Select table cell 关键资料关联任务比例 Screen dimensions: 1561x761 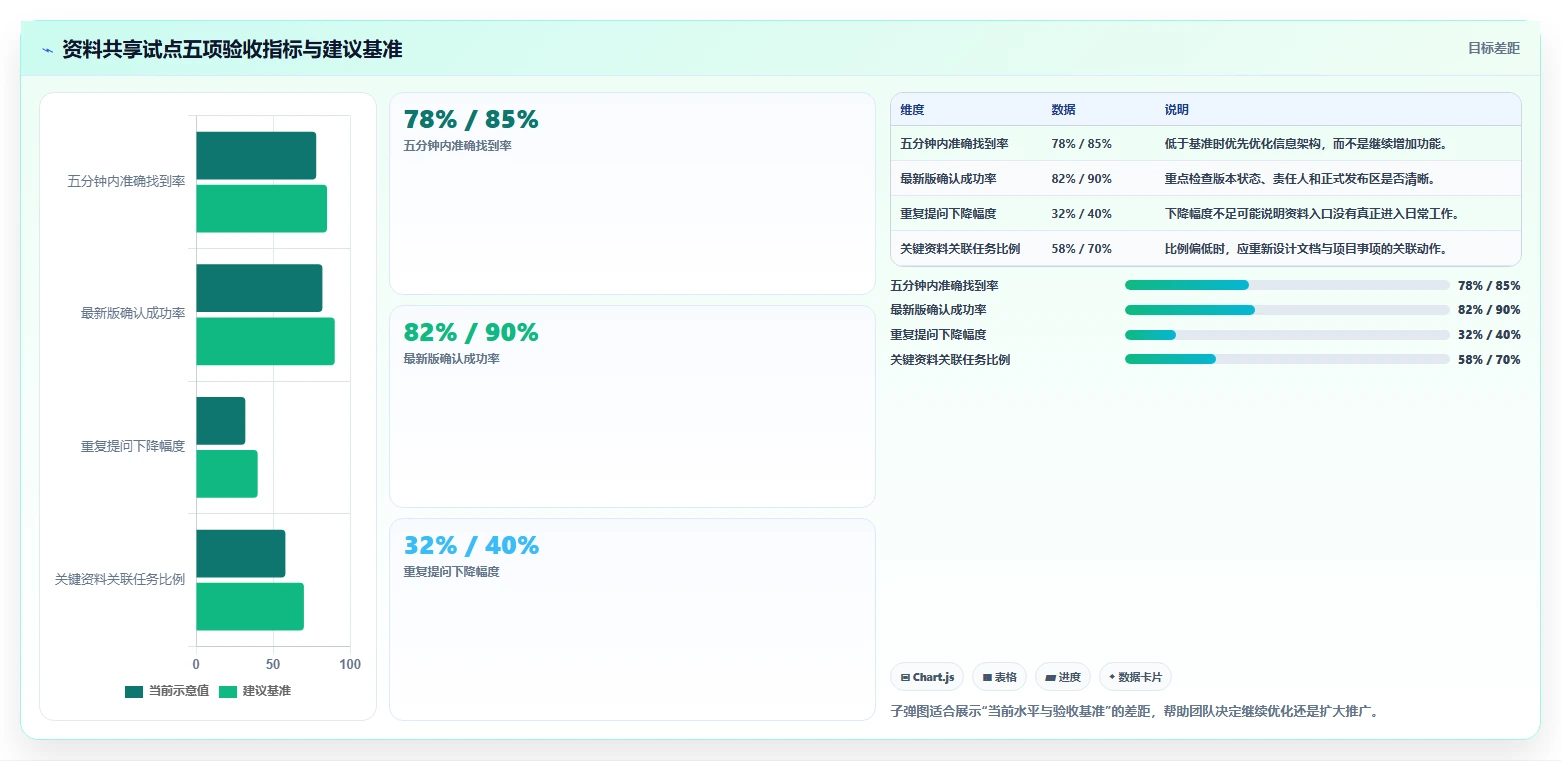(960, 249)
